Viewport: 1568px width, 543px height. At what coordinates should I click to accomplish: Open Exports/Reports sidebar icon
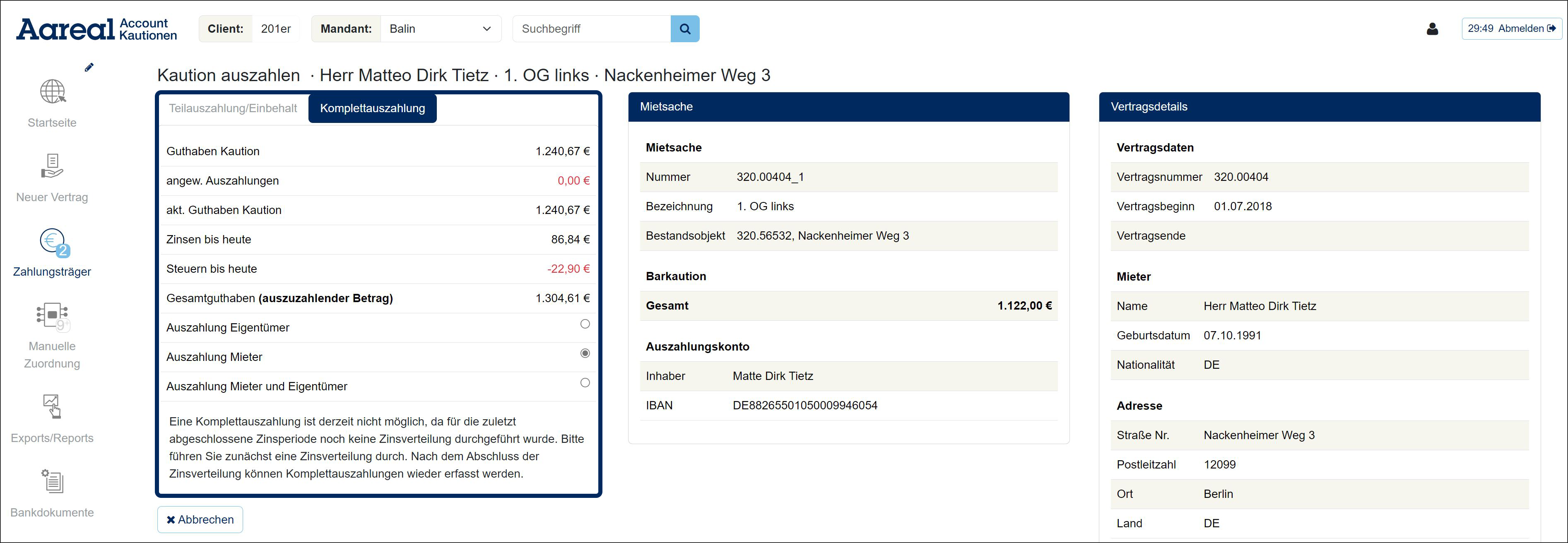(x=52, y=407)
